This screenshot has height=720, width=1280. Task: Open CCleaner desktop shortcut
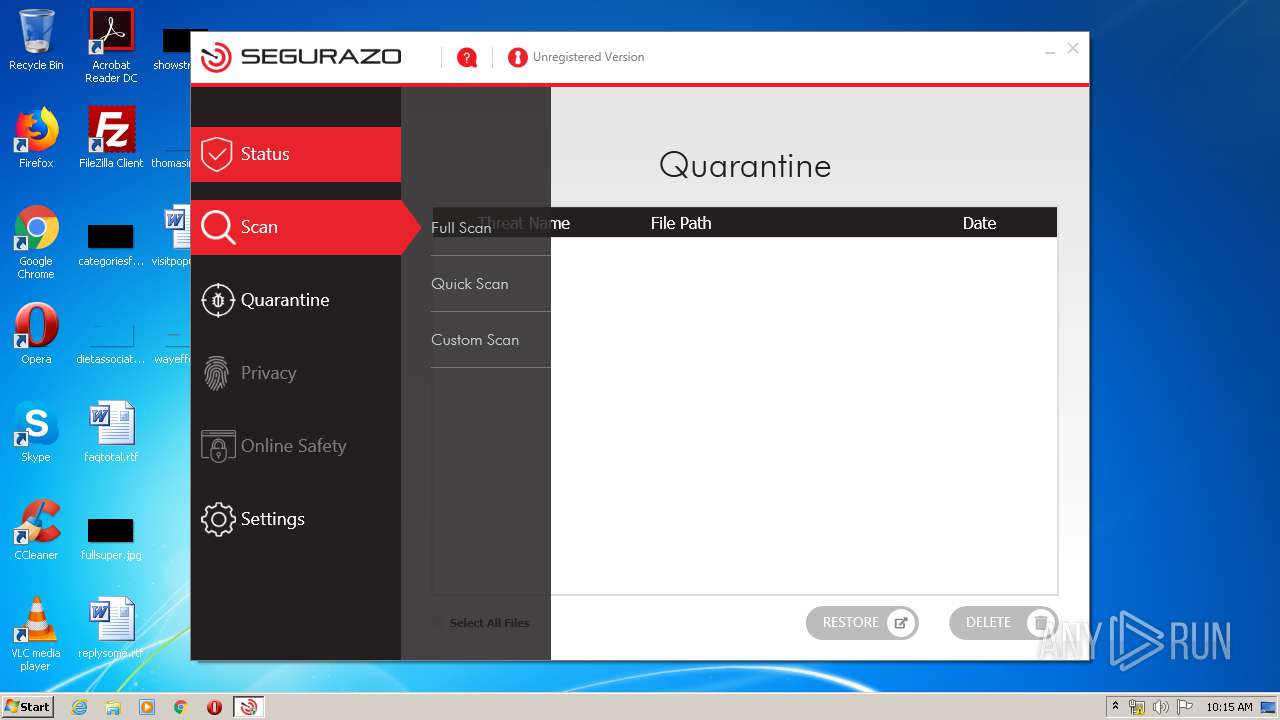36,530
